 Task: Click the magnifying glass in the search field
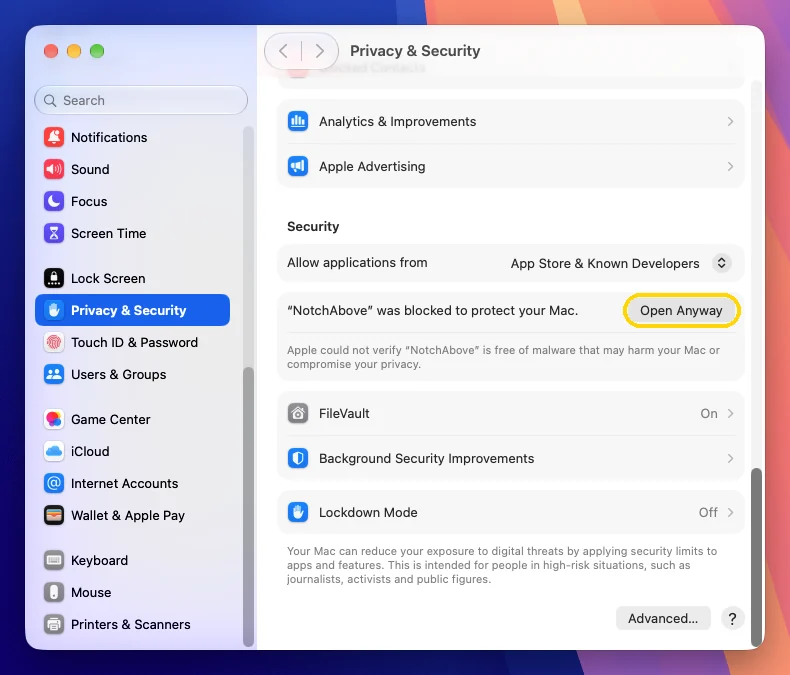pos(50,100)
